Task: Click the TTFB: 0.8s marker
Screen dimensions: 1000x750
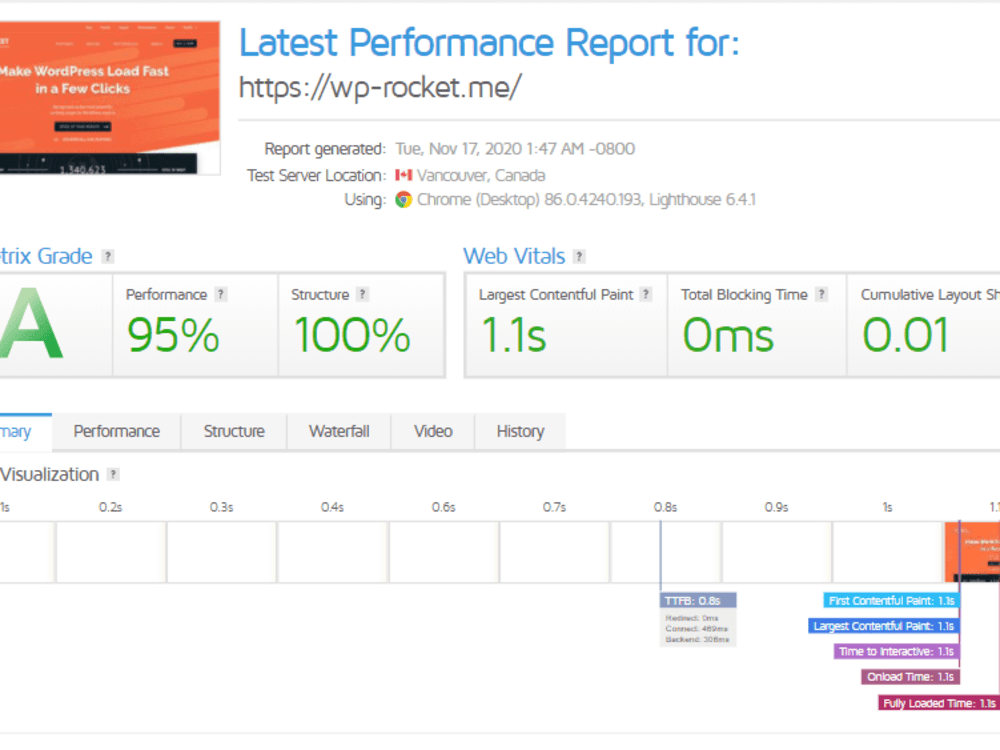Action: tap(698, 600)
